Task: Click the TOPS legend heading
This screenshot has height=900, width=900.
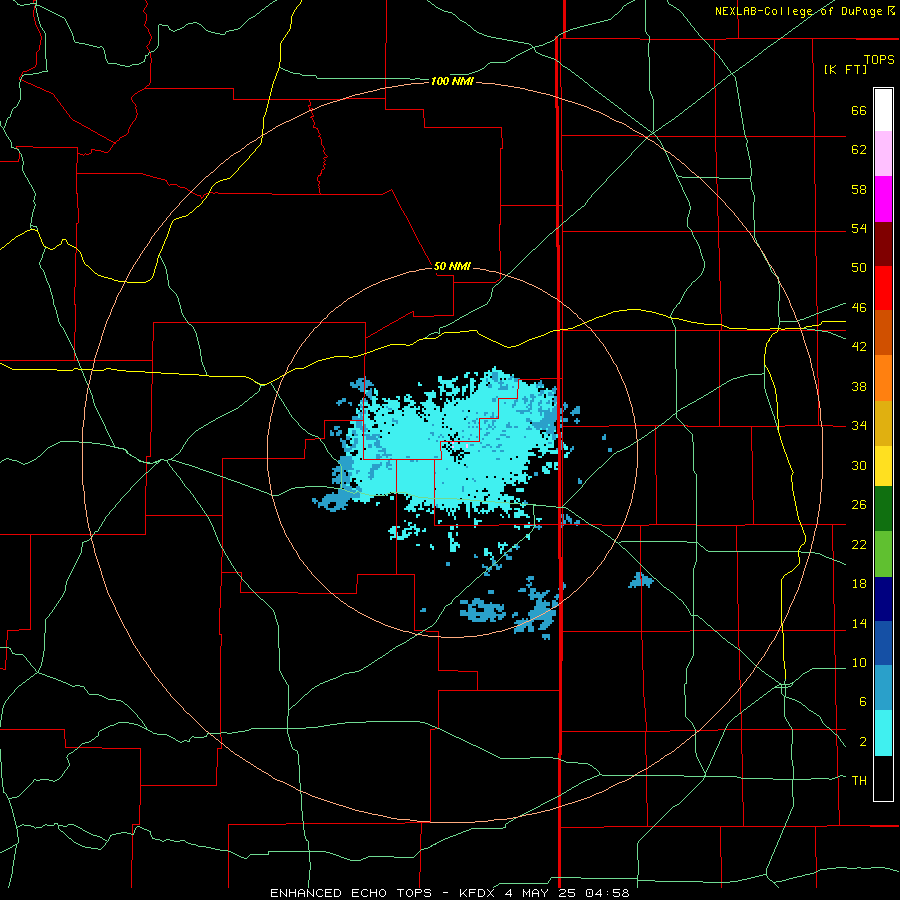Action: coord(879,59)
